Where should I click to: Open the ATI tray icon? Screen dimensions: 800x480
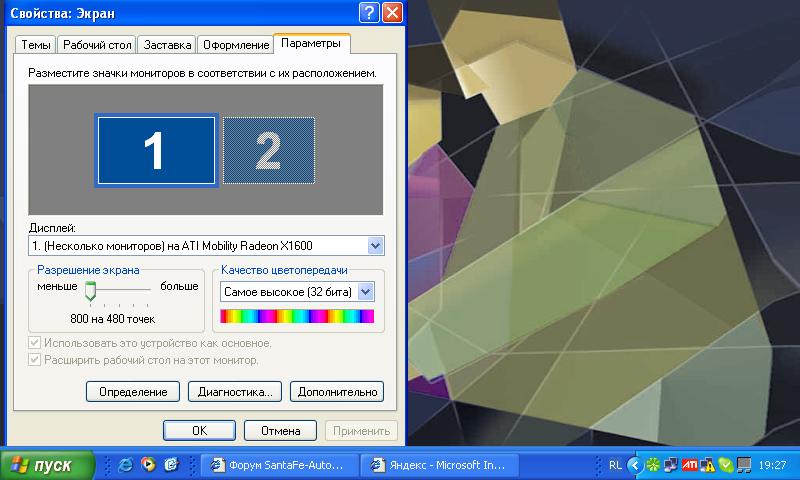(689, 465)
